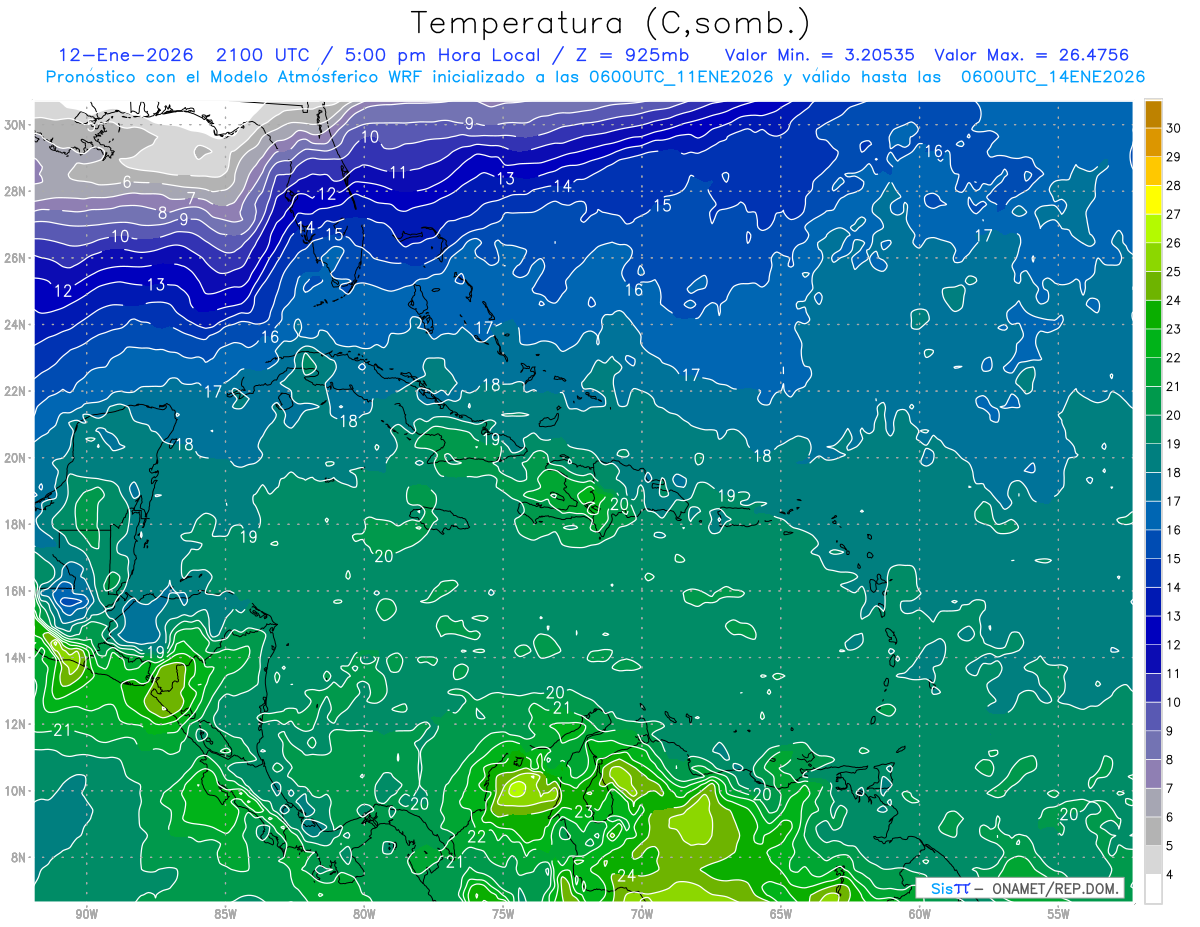Viewport: 1200px width, 927px height.
Task: Click the "7" contour label on the map
Action: coord(191,198)
